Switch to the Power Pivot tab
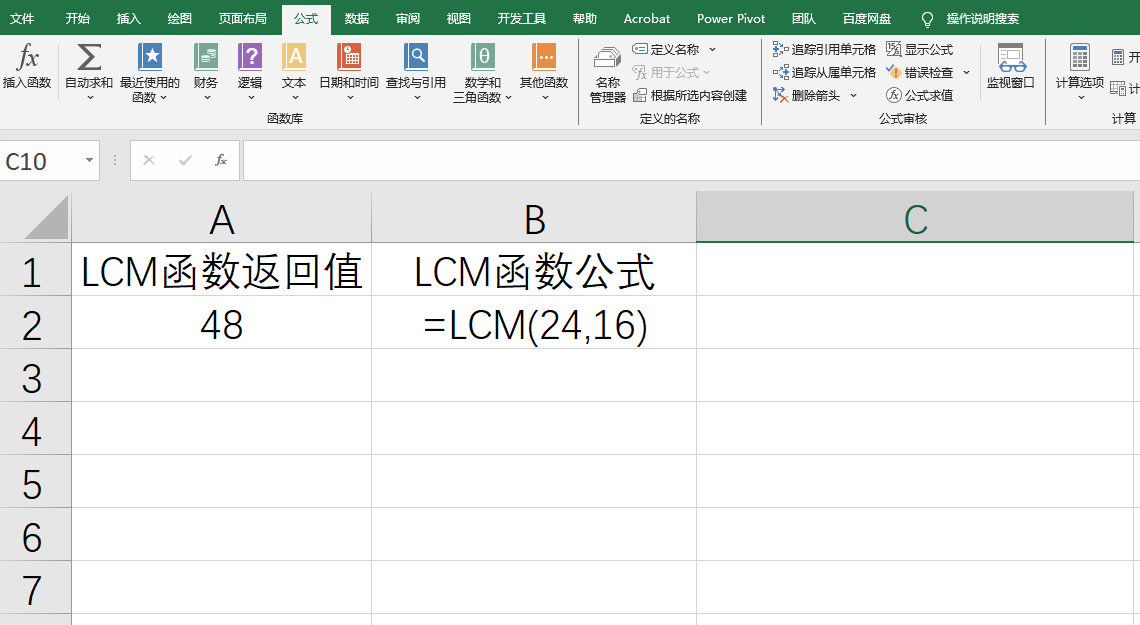The image size is (1140, 625). tap(731, 18)
